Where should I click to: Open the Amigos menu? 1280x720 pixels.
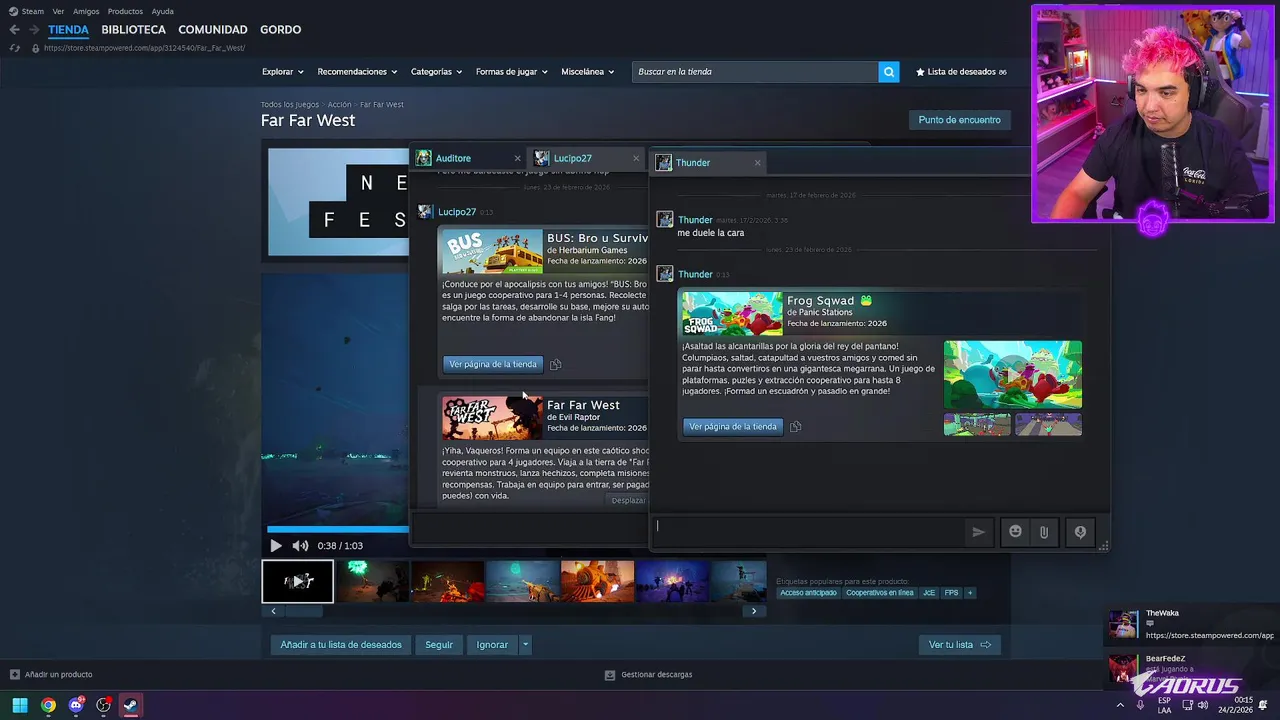(86, 11)
